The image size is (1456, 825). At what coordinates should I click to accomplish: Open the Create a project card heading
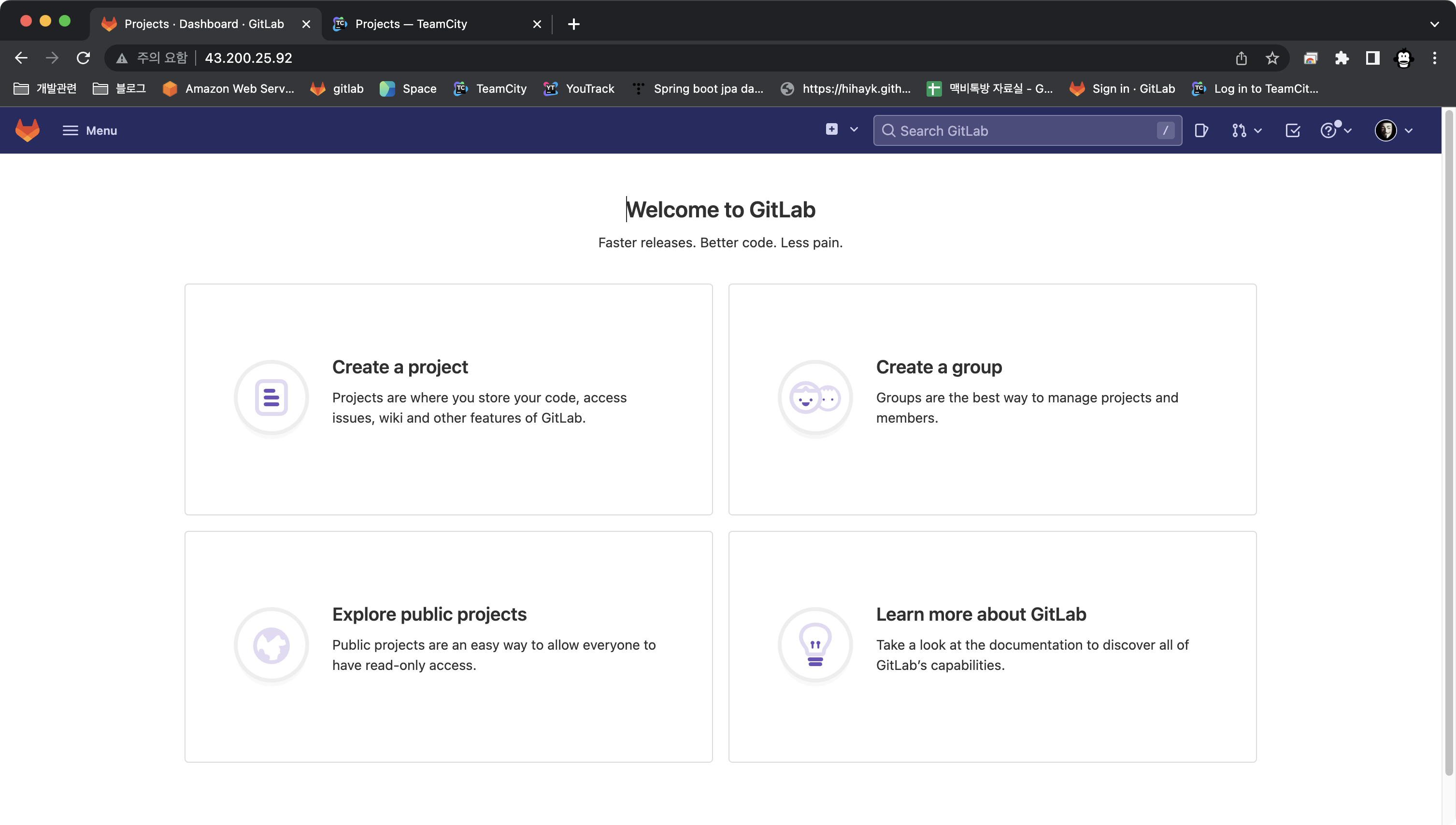[400, 367]
